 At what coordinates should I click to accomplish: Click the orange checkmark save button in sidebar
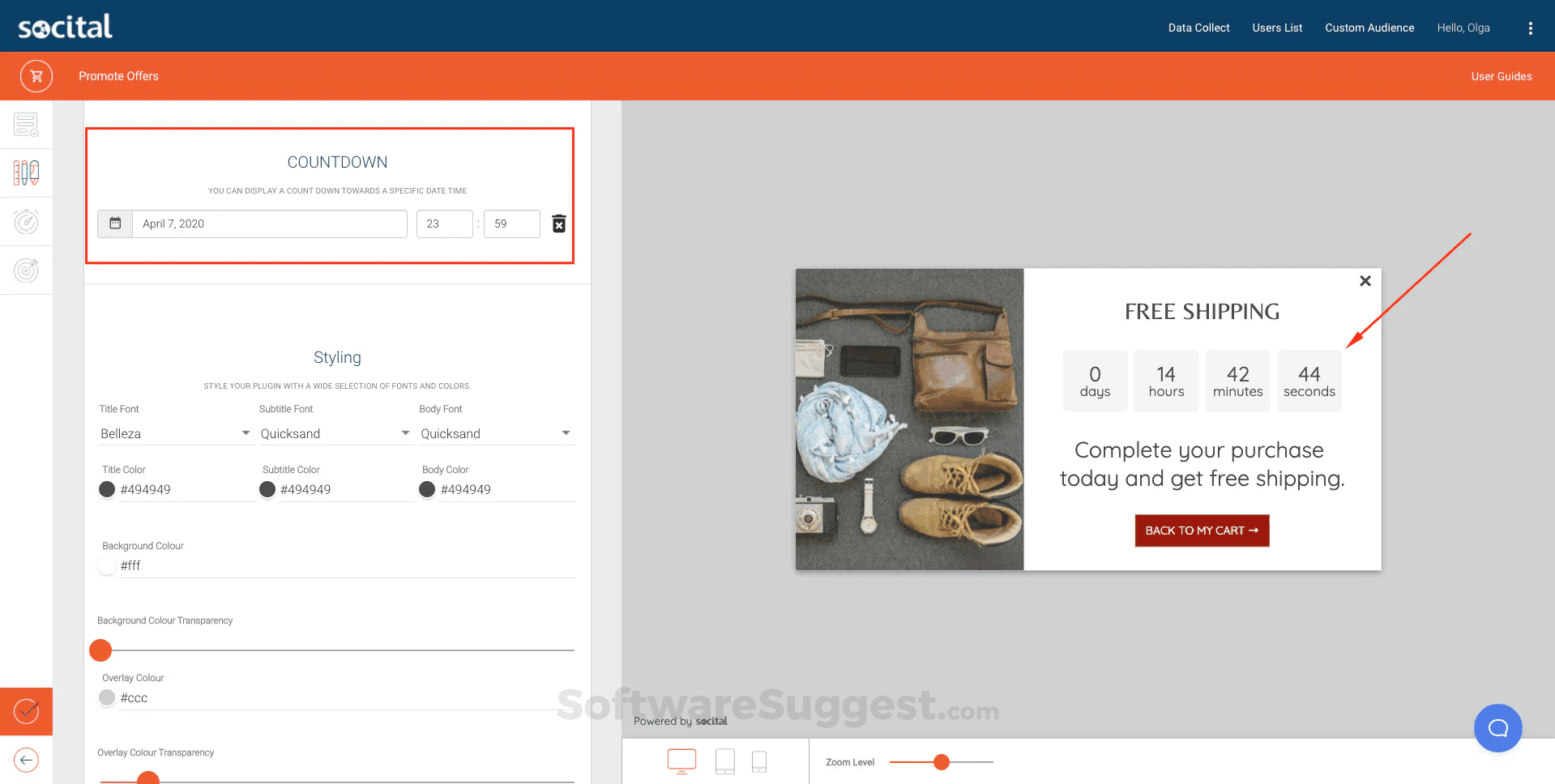26,711
